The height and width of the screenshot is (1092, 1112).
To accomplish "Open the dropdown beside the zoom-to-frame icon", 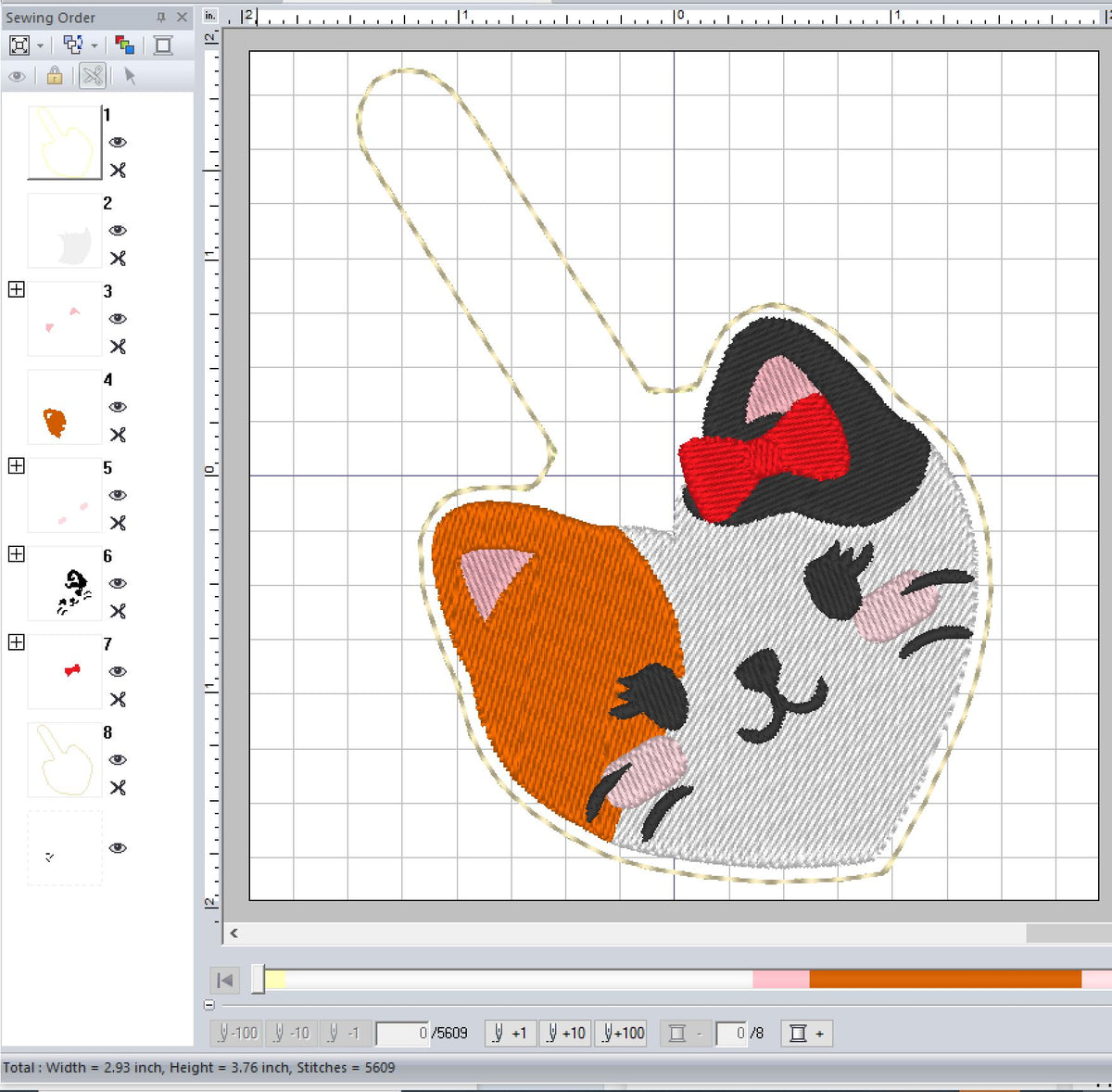I will click(40, 45).
